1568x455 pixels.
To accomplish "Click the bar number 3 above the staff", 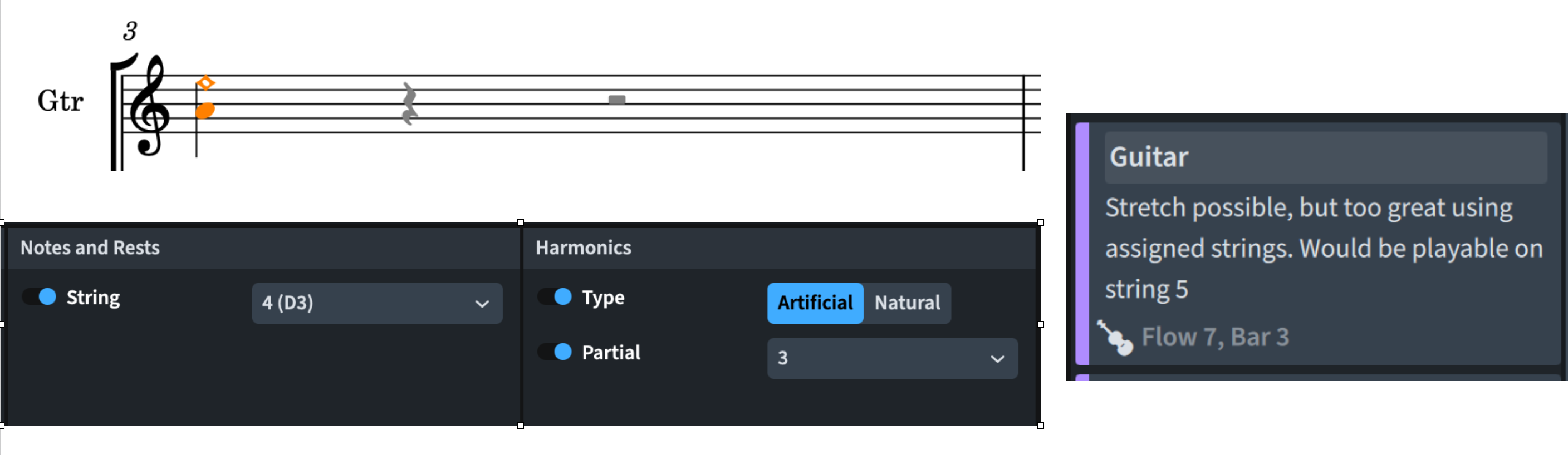I will tap(130, 31).
